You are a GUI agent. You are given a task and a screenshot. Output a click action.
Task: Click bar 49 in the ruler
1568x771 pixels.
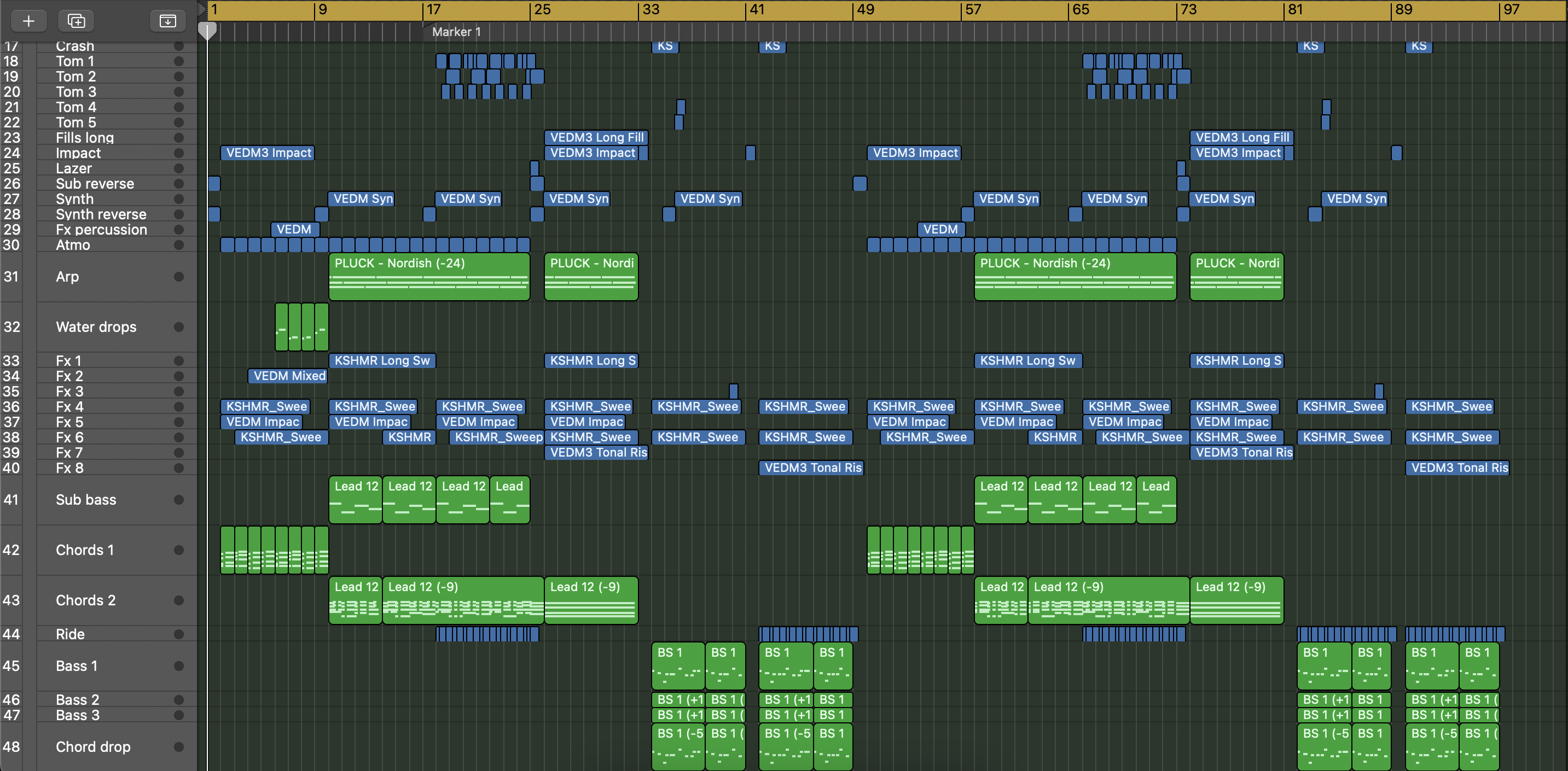[x=864, y=10]
